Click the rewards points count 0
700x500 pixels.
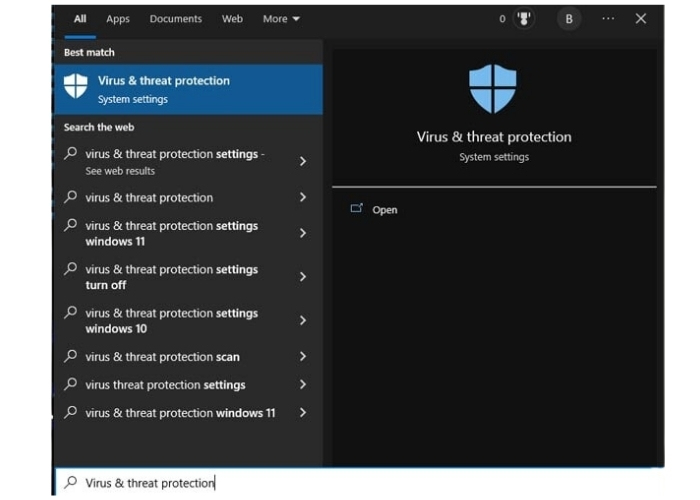502,19
